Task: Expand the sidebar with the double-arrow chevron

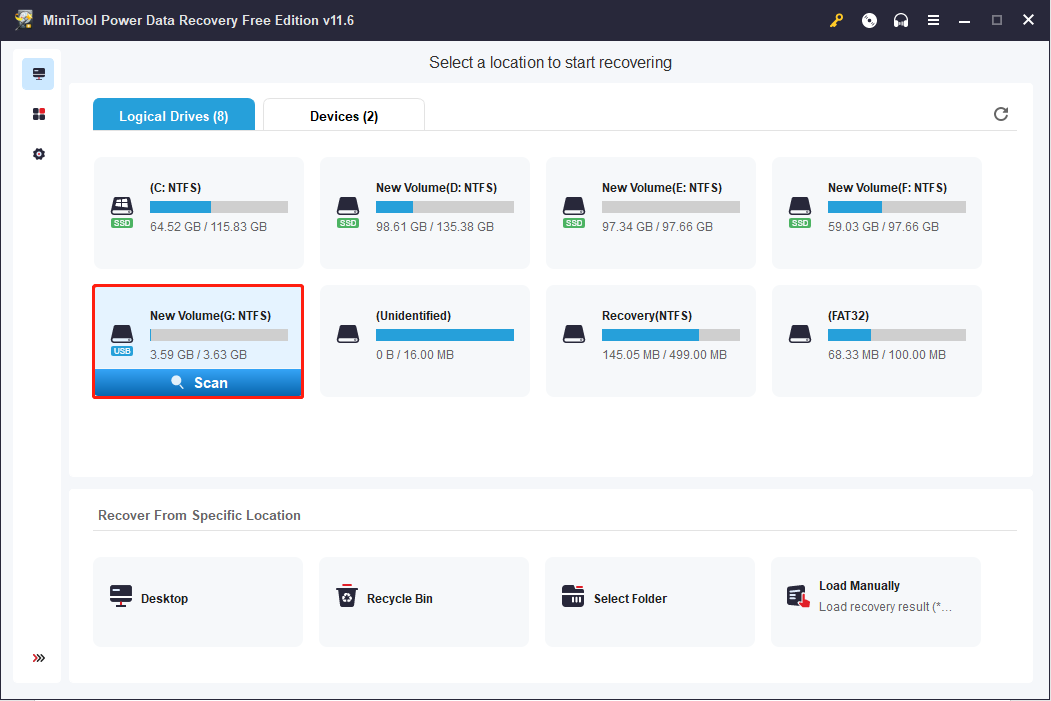Action: tap(38, 658)
